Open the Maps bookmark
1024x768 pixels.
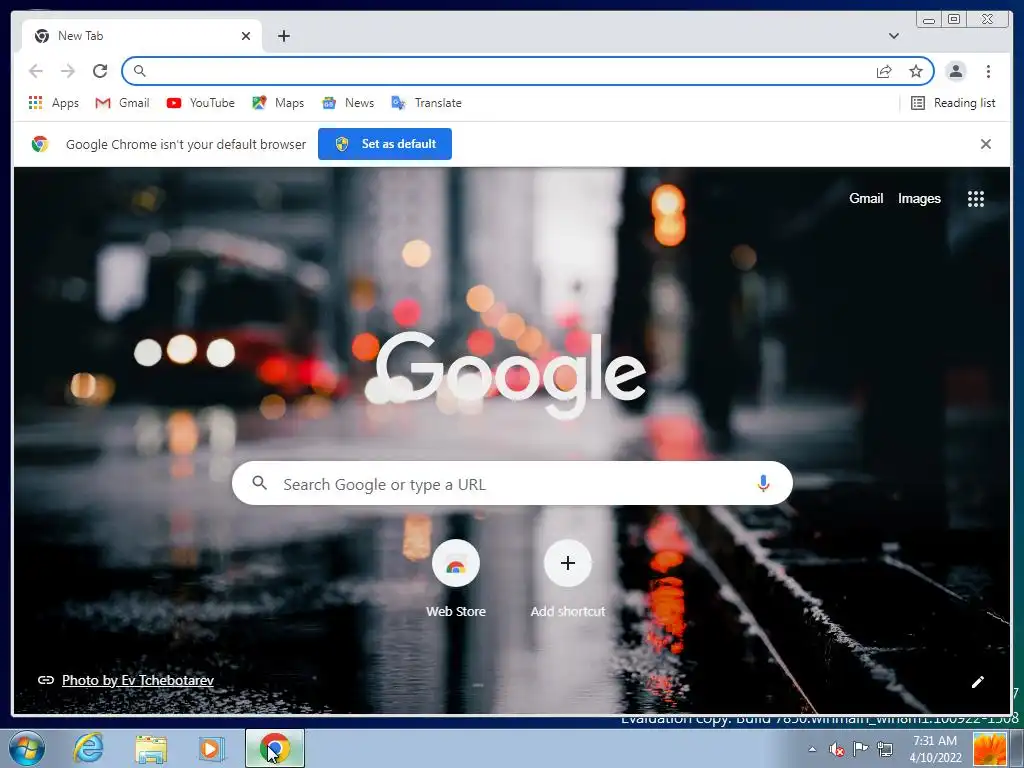(278, 103)
